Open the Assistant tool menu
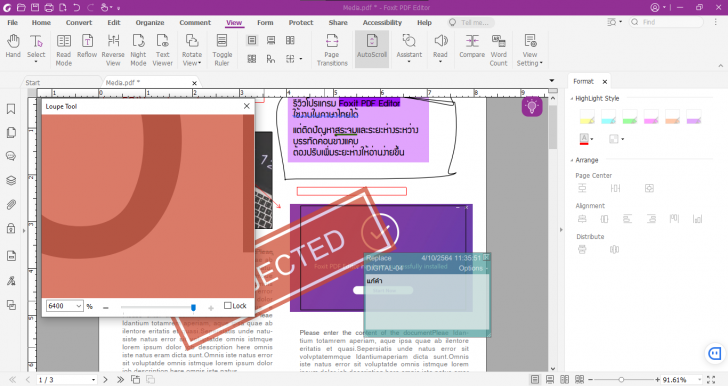Image resolution: width=728 pixels, height=386 pixels. click(x=409, y=48)
